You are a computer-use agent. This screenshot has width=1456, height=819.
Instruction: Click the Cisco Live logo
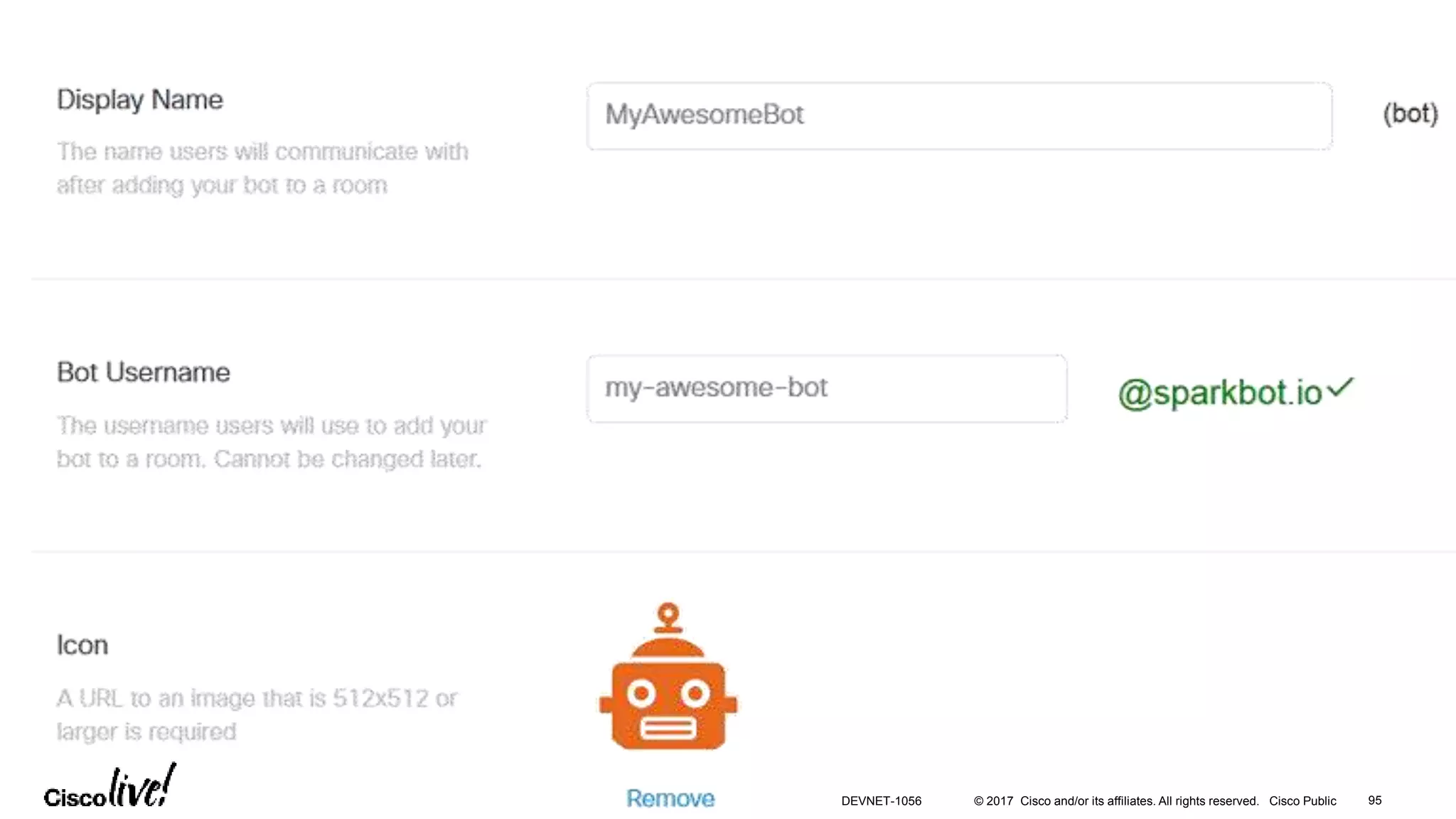click(110, 788)
